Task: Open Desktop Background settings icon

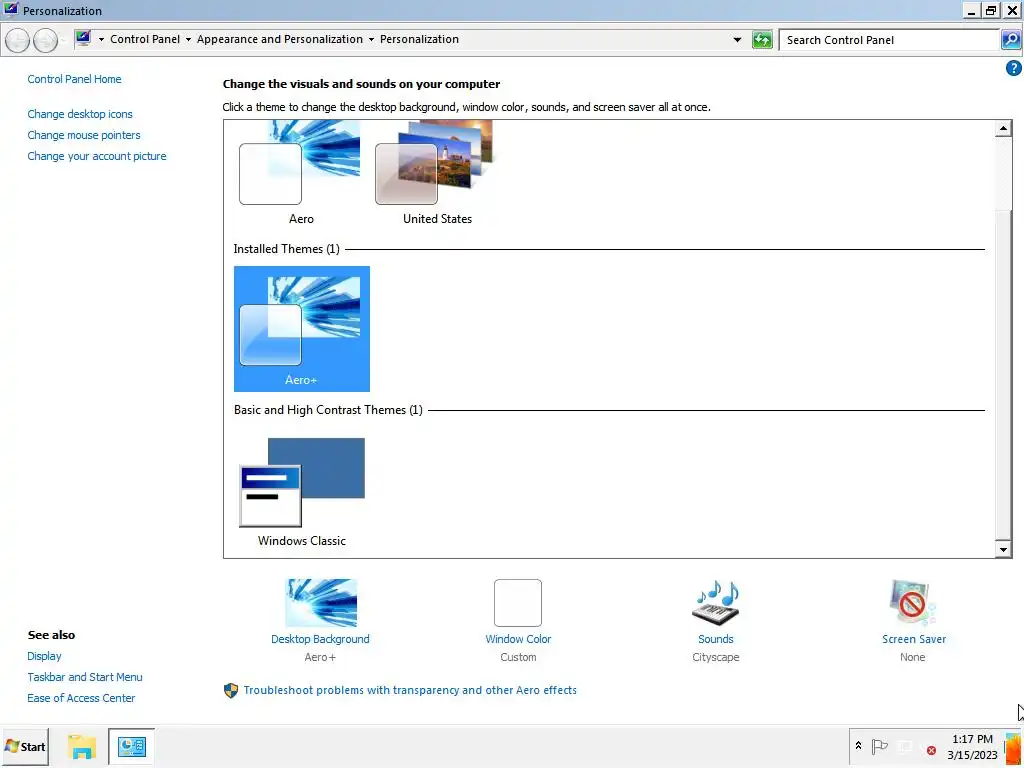Action: pos(321,603)
